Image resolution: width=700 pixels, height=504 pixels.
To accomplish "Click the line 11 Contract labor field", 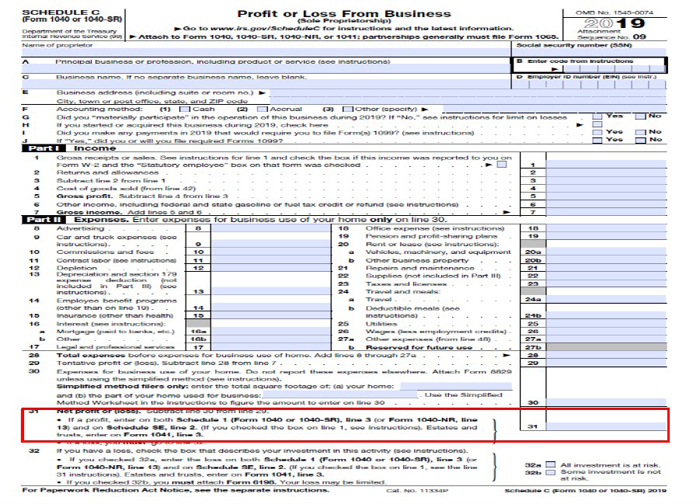I will [x=271, y=260].
